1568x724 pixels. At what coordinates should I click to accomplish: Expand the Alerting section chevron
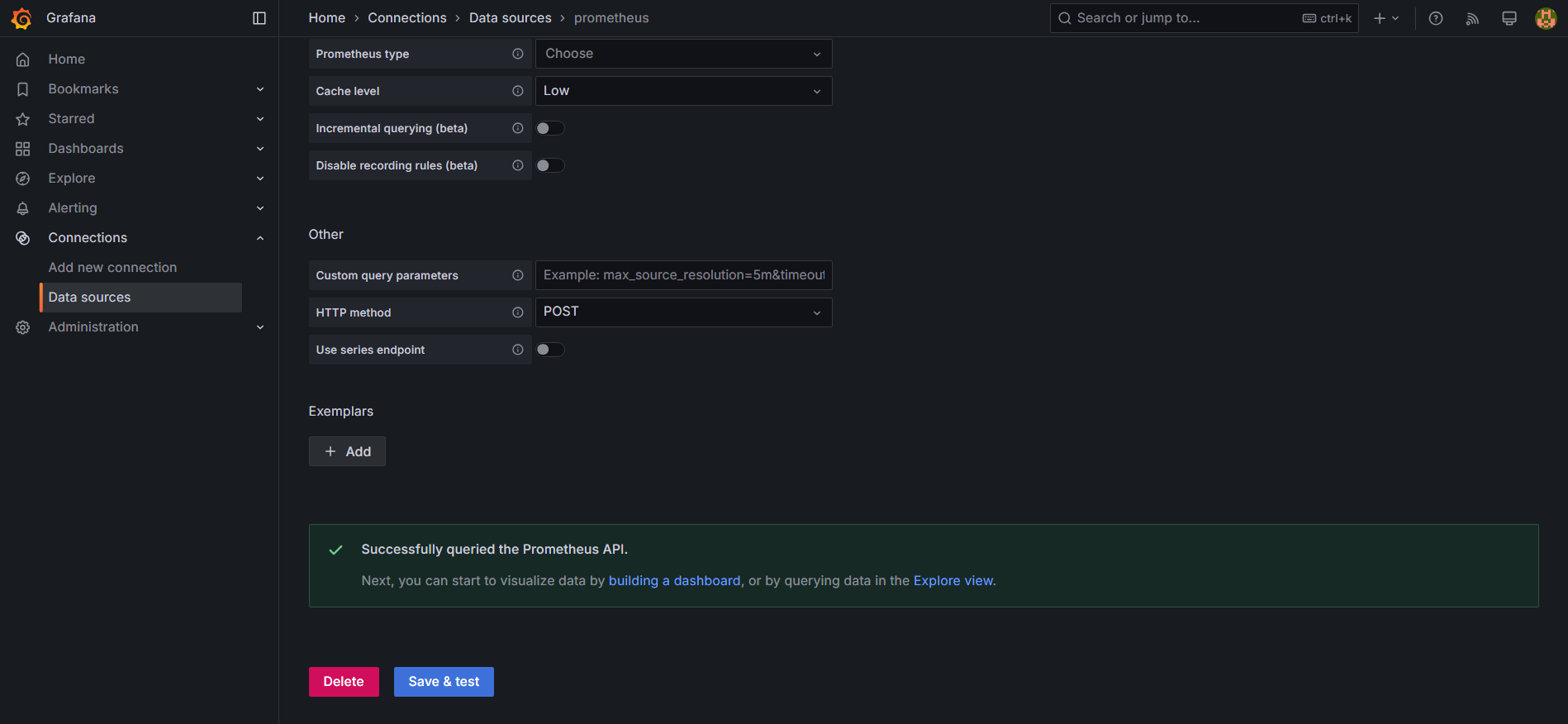pos(260,208)
